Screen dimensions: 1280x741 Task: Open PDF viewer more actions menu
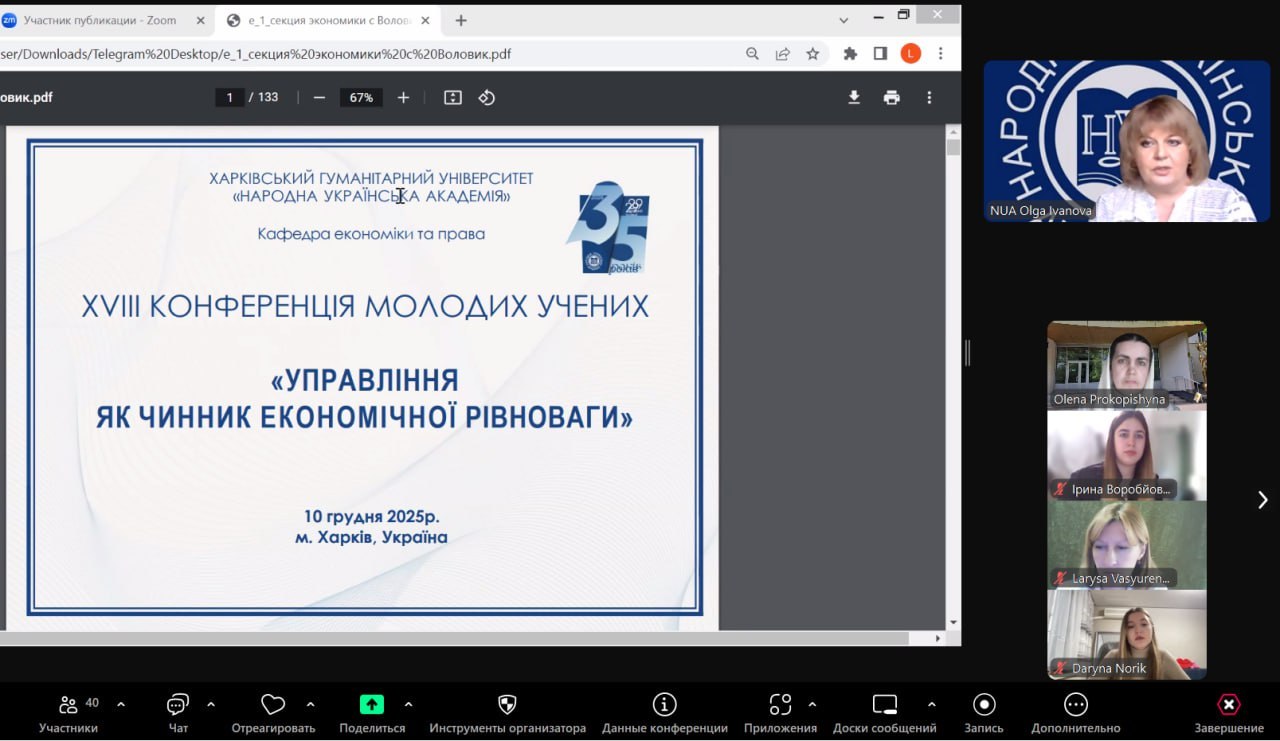pos(929,97)
